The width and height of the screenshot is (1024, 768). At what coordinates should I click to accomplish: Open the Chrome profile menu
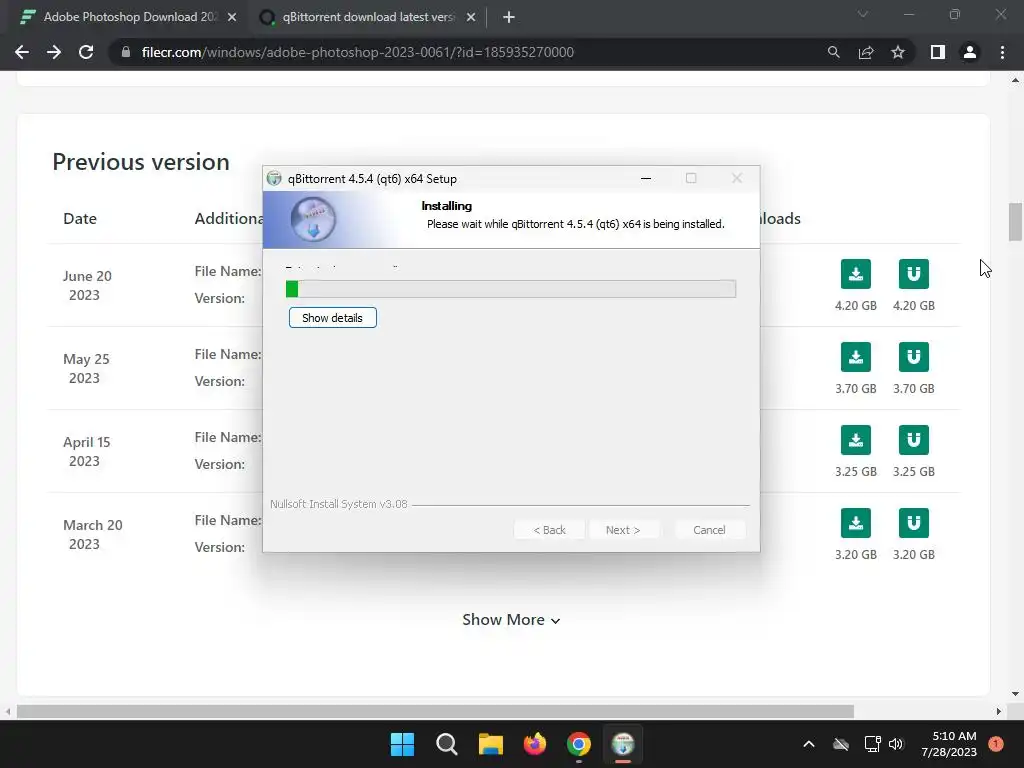point(970,52)
